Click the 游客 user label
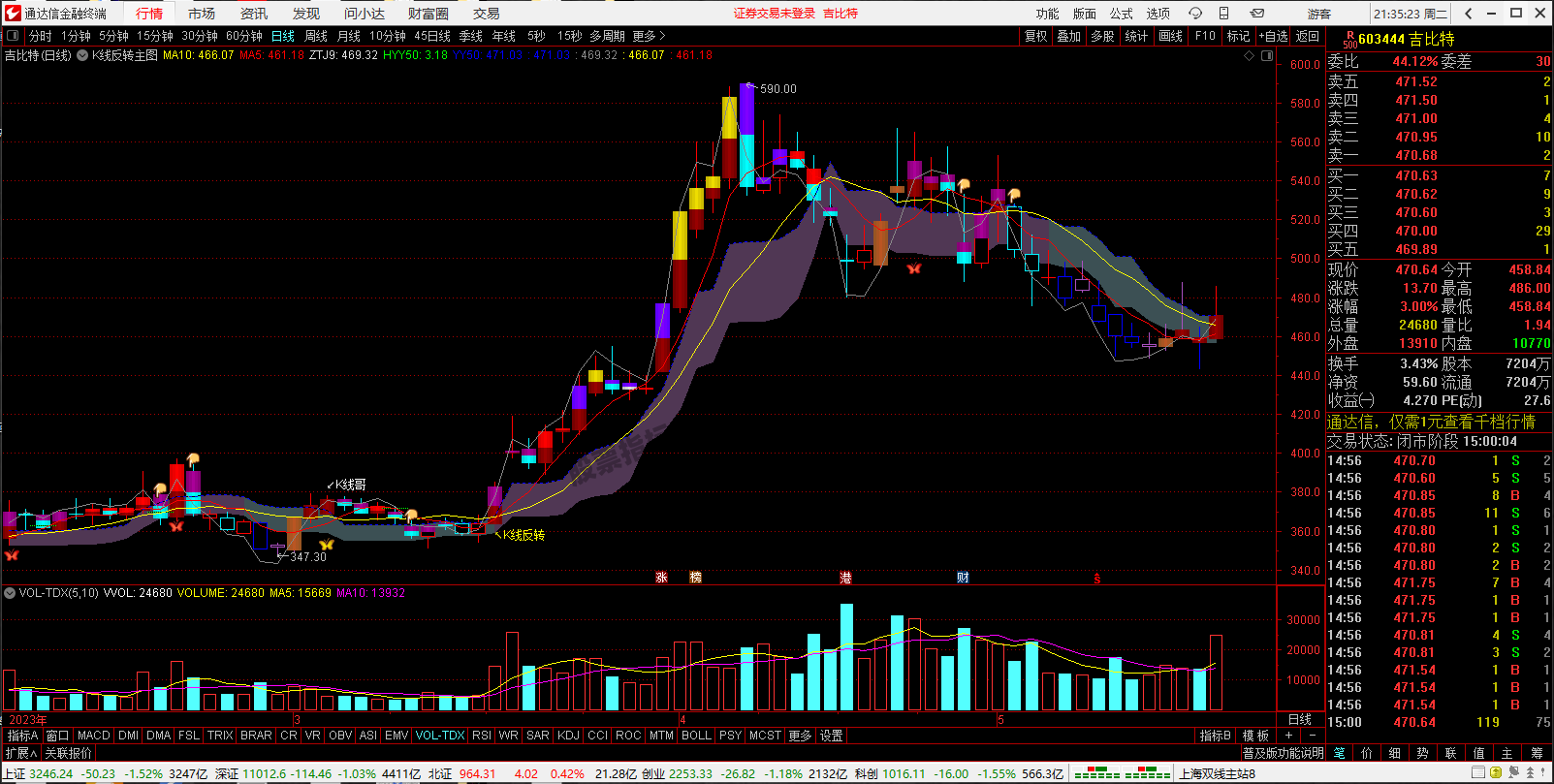 tap(1319, 14)
